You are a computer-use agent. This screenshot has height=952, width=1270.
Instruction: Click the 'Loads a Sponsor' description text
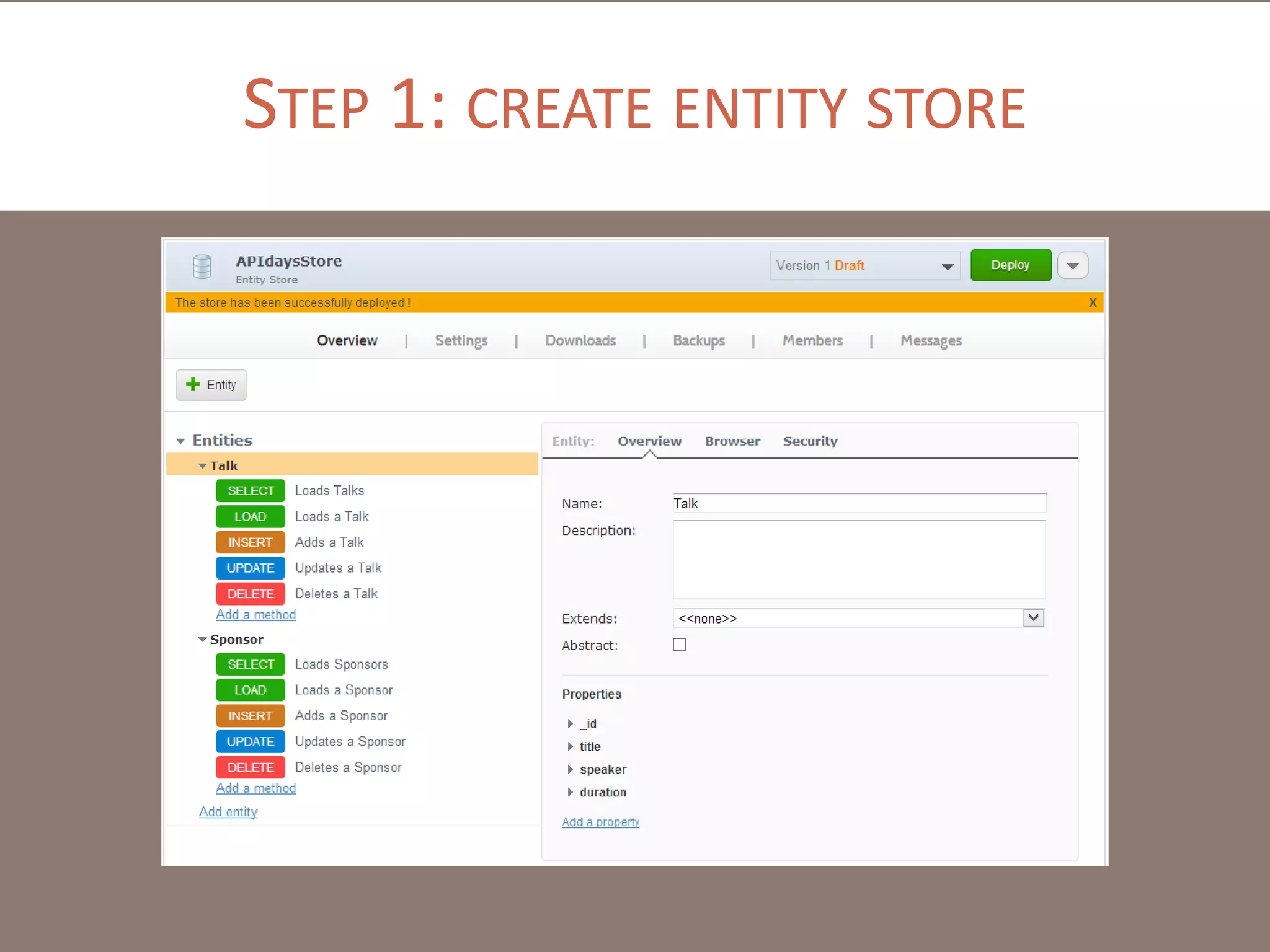coord(344,690)
